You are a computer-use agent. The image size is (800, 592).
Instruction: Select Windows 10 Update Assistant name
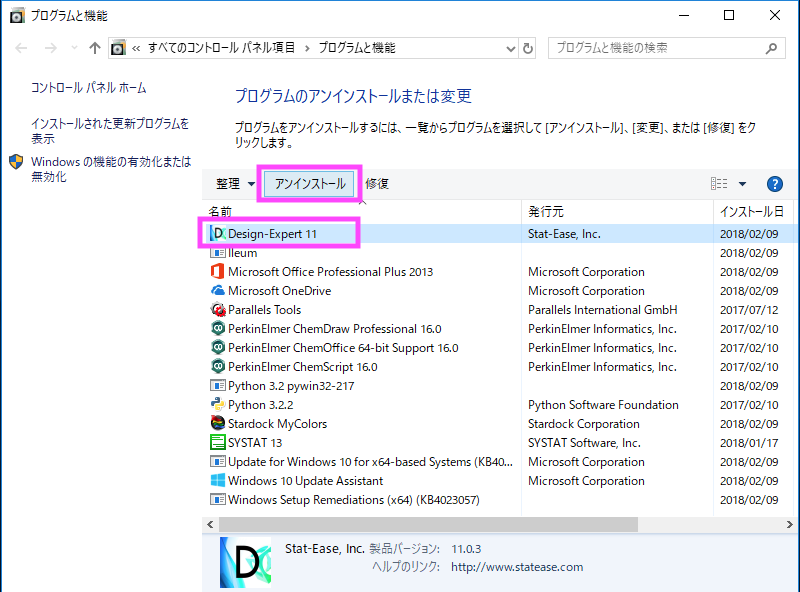click(306, 481)
